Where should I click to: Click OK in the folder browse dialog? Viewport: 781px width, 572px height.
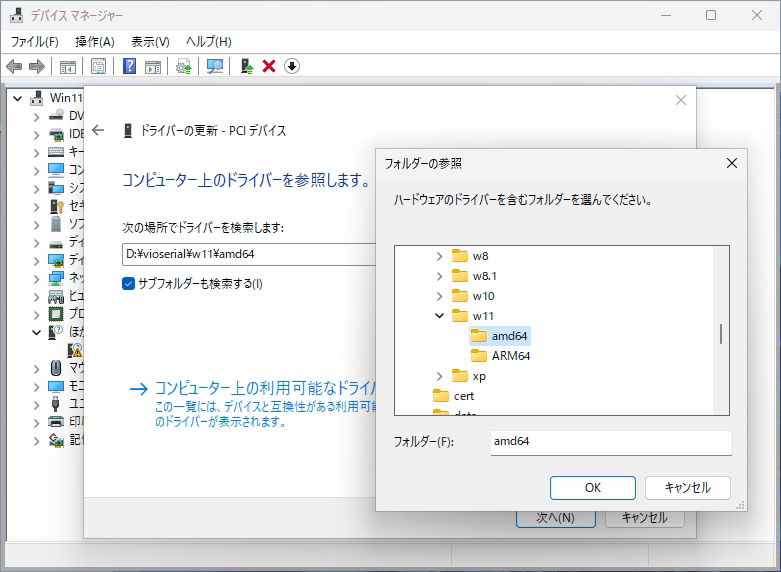click(x=593, y=488)
